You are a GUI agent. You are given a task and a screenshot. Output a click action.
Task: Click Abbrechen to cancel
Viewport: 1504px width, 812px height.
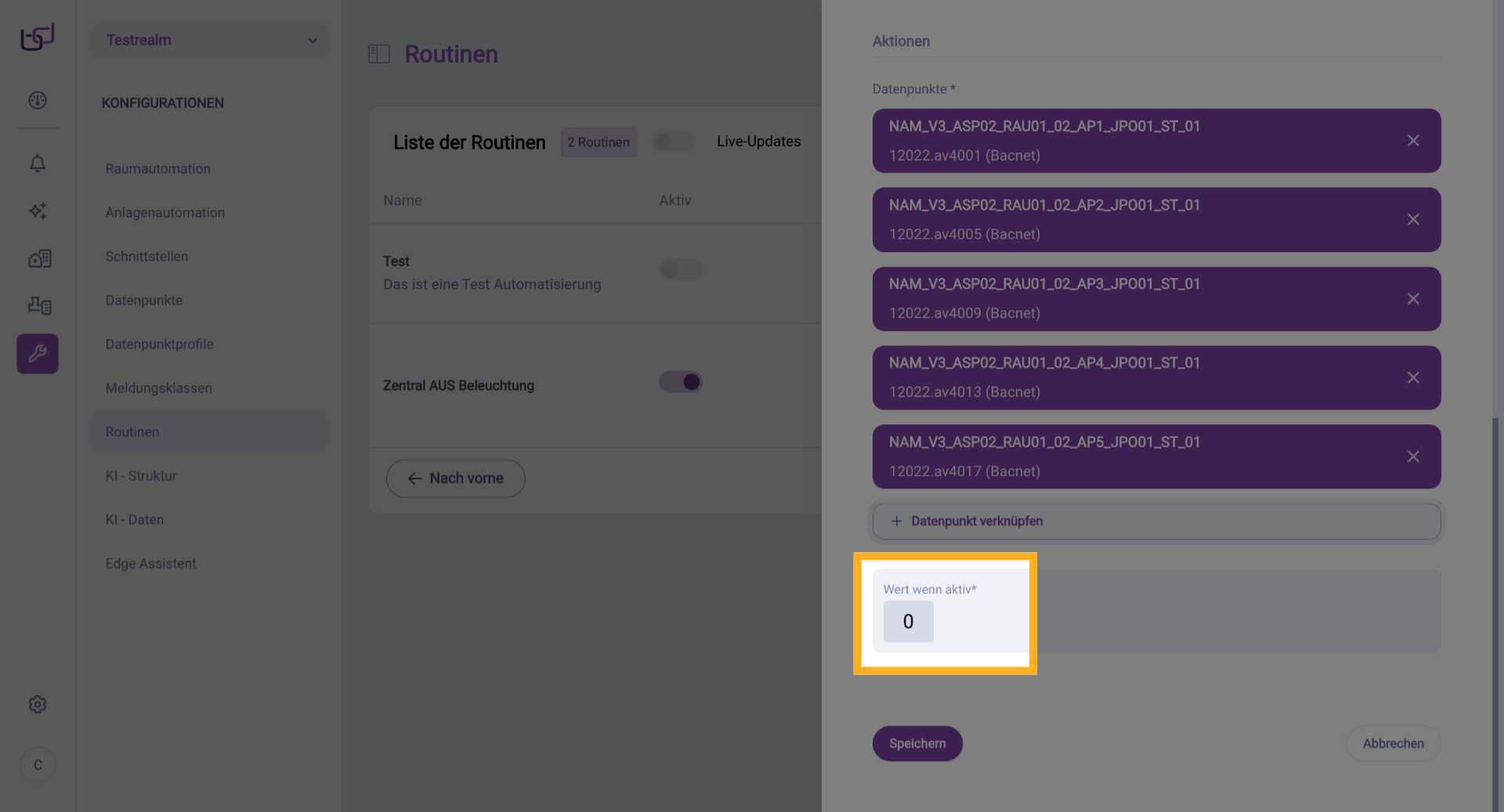point(1393,744)
